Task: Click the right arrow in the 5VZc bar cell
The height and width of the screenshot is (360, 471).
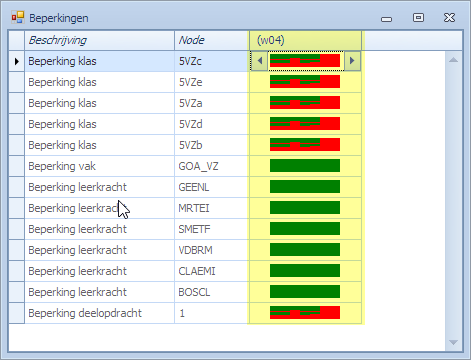Action: 352,61
